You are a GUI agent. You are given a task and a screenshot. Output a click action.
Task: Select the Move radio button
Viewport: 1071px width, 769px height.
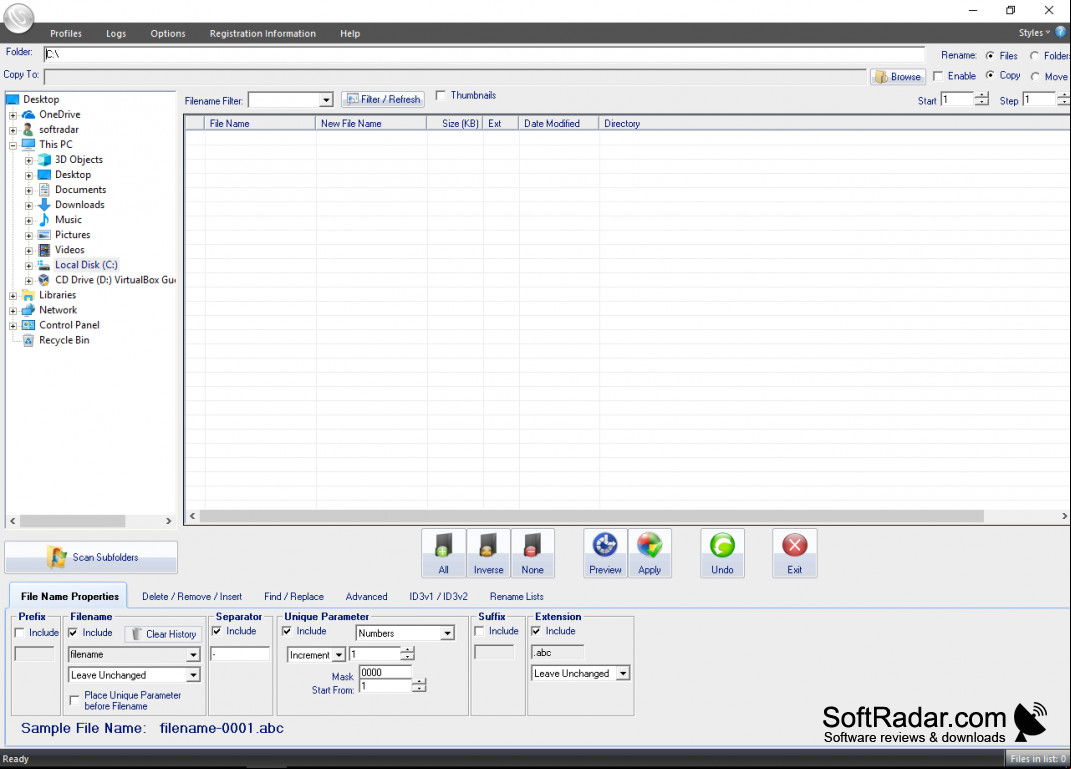[1035, 76]
